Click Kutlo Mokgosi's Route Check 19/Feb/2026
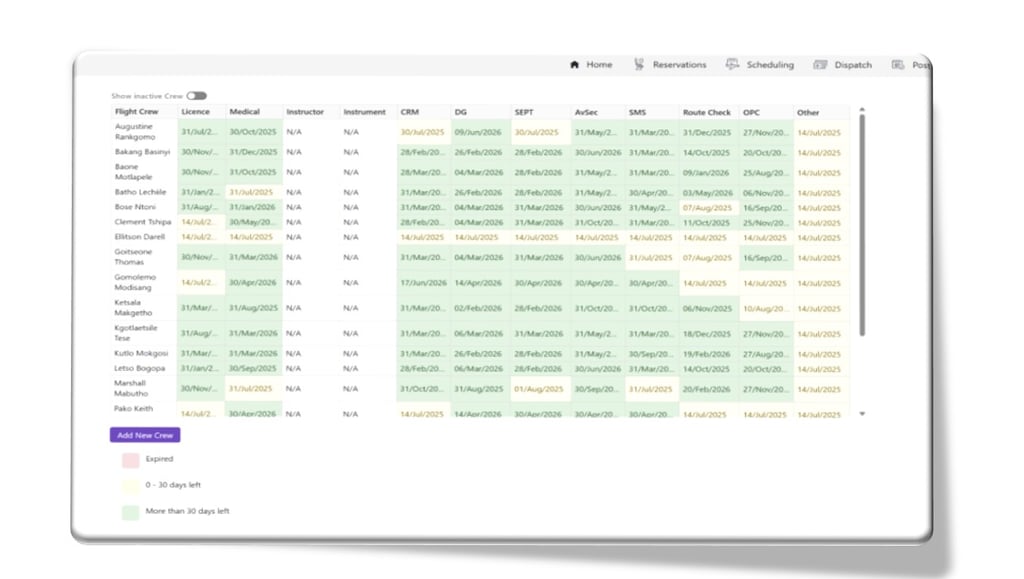 click(x=707, y=354)
